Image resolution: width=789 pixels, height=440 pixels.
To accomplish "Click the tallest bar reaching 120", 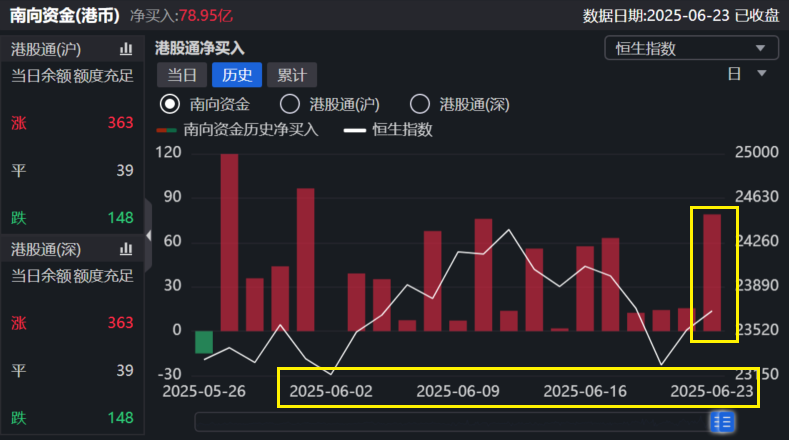I will [x=229, y=242].
